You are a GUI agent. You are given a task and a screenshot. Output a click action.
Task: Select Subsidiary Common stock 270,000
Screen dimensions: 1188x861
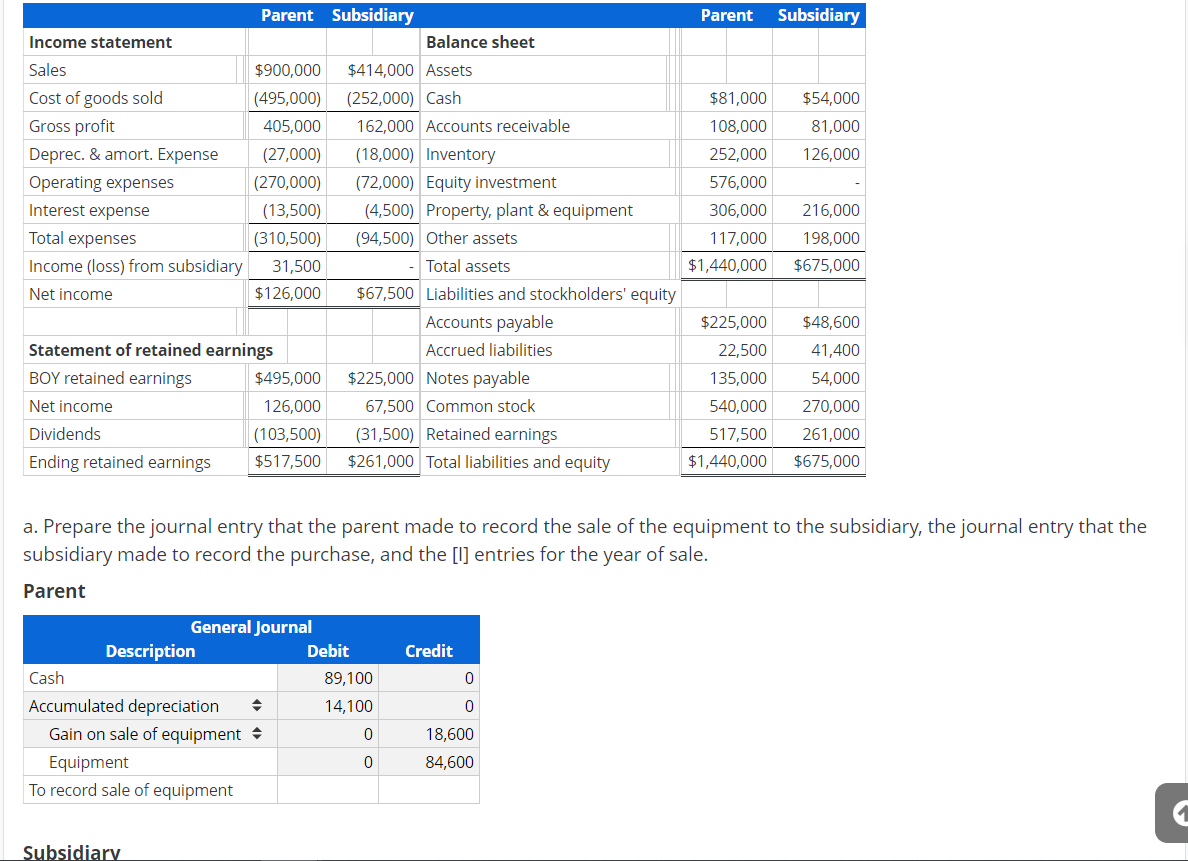831,405
